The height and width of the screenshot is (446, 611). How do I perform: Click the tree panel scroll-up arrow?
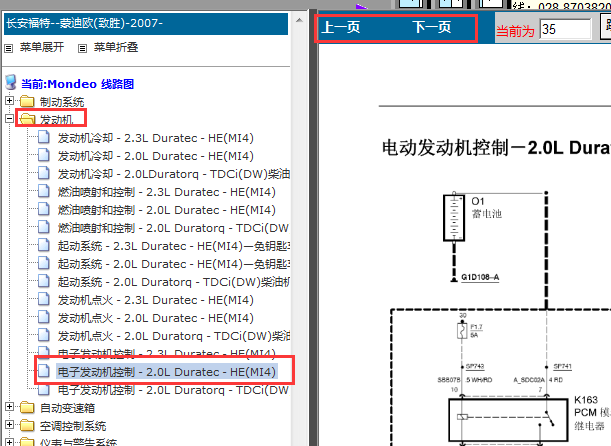coord(299,20)
